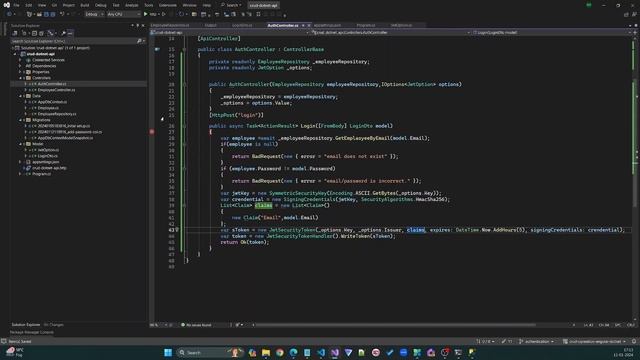Open the Tools menu

(149, 5)
